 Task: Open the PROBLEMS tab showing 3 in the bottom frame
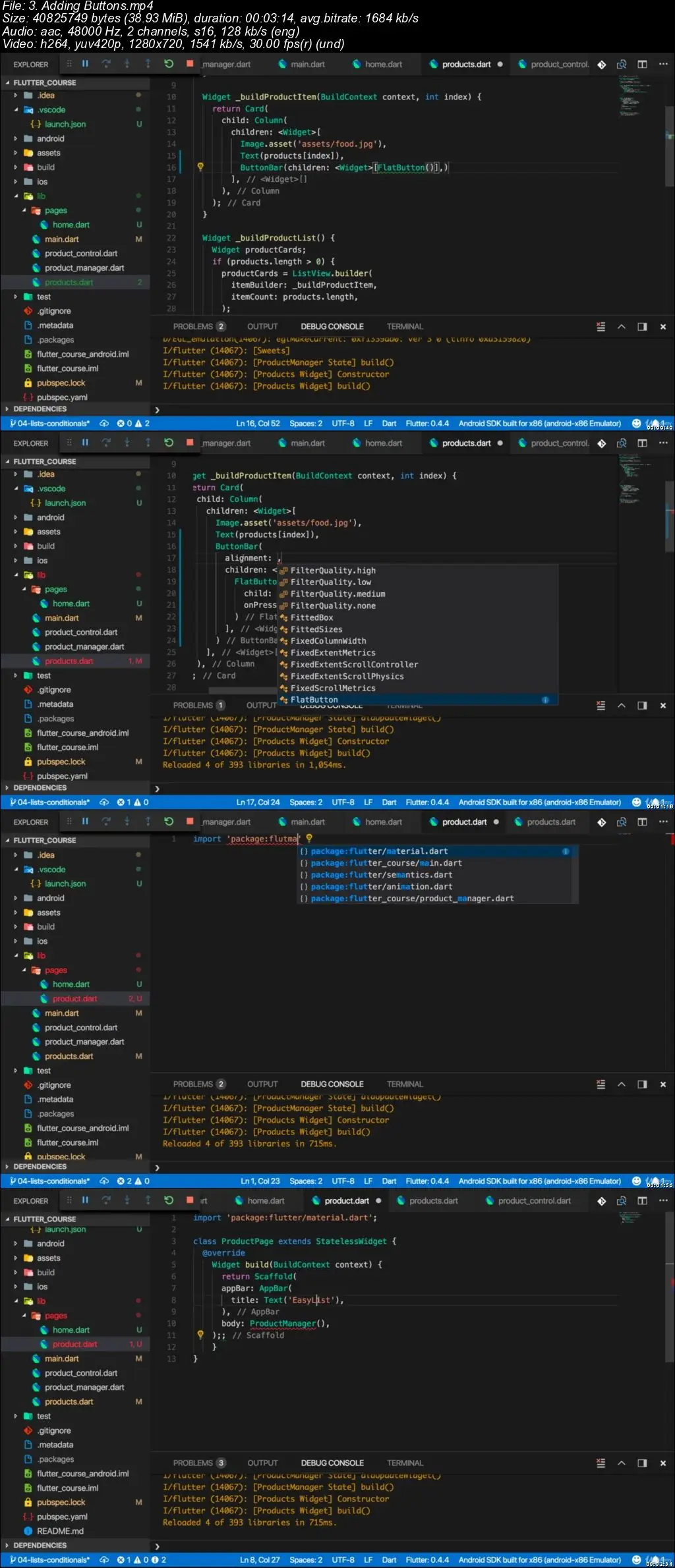pos(198,1463)
